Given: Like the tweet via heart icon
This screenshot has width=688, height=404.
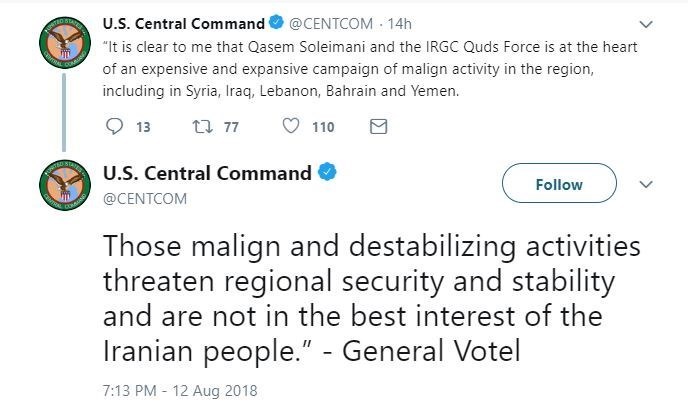Looking at the screenshot, I should [291, 126].
